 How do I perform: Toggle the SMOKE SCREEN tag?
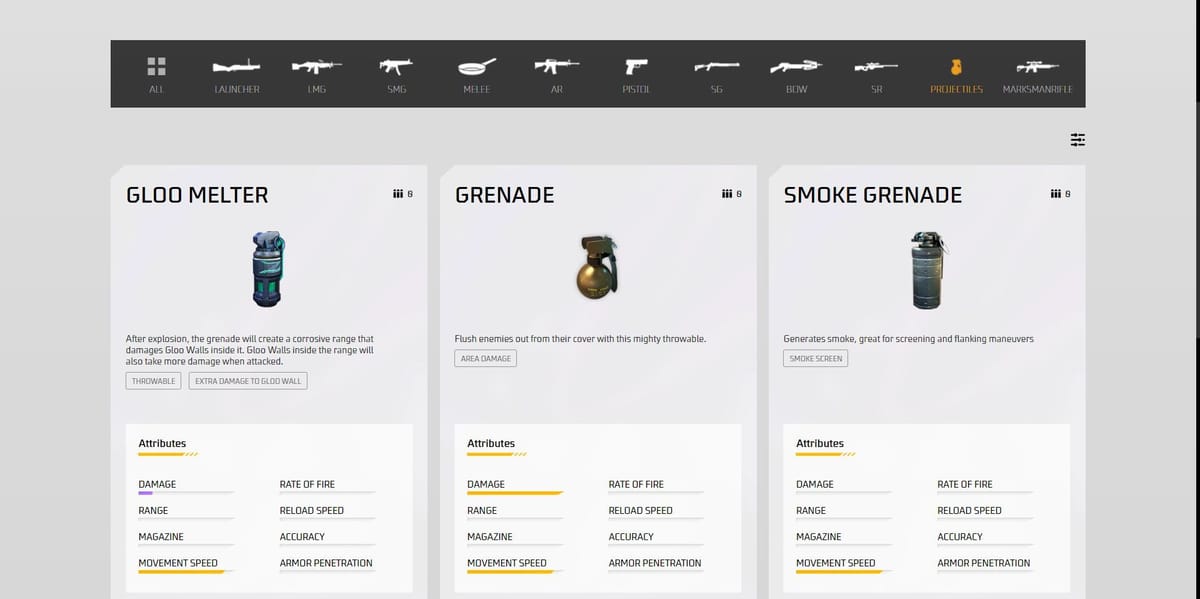(x=815, y=358)
